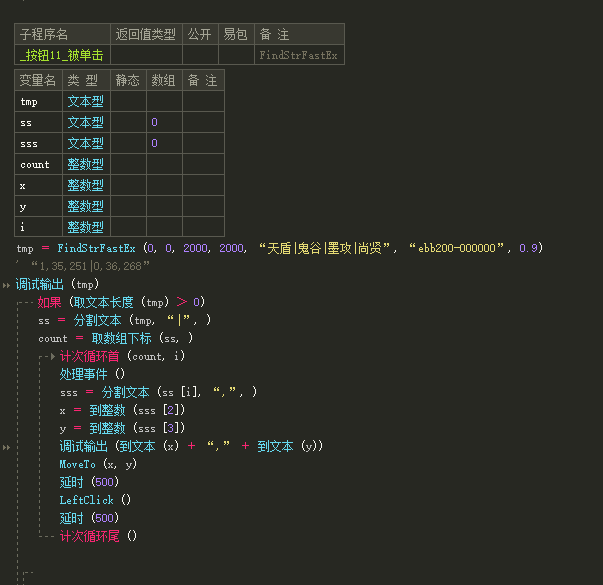The width and height of the screenshot is (603, 585).
Task: Toggle the 易包 cell of the subroutine row
Action: 236,55
